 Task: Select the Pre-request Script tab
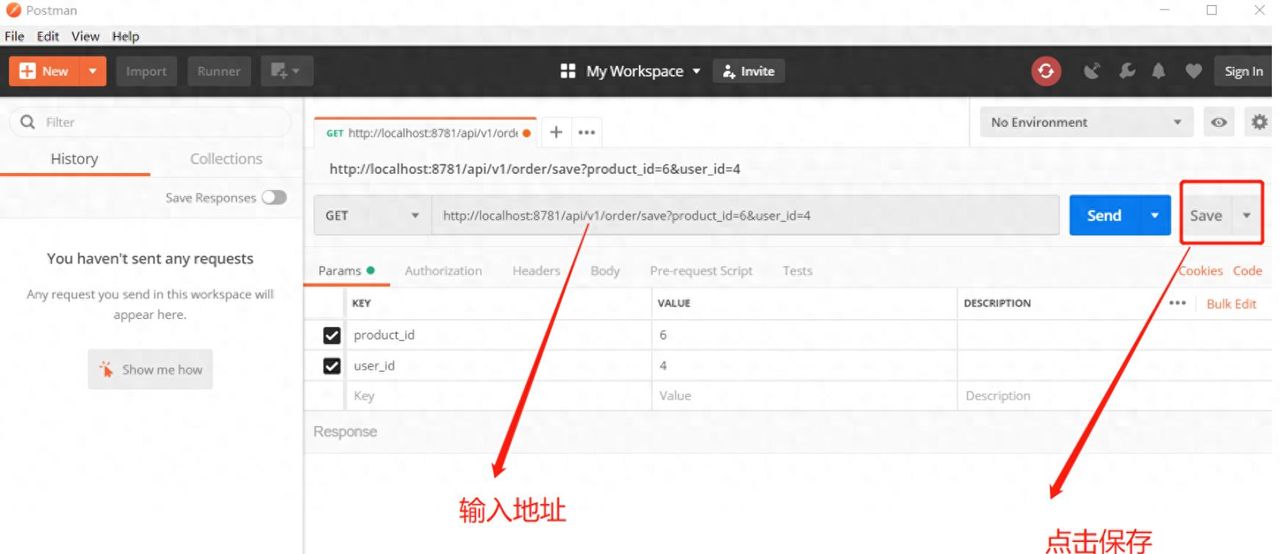pos(701,271)
